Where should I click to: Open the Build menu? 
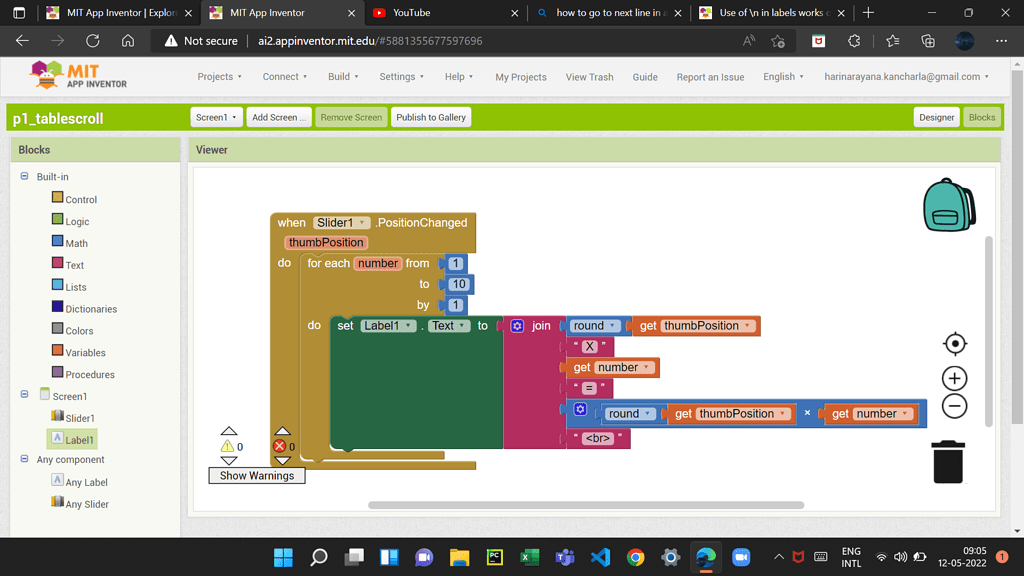tap(342, 76)
